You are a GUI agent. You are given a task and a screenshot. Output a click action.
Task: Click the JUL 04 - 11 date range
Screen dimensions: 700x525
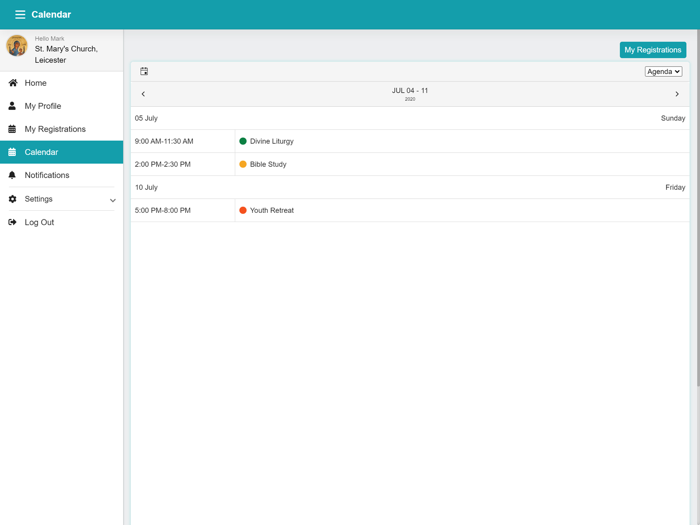point(410,91)
